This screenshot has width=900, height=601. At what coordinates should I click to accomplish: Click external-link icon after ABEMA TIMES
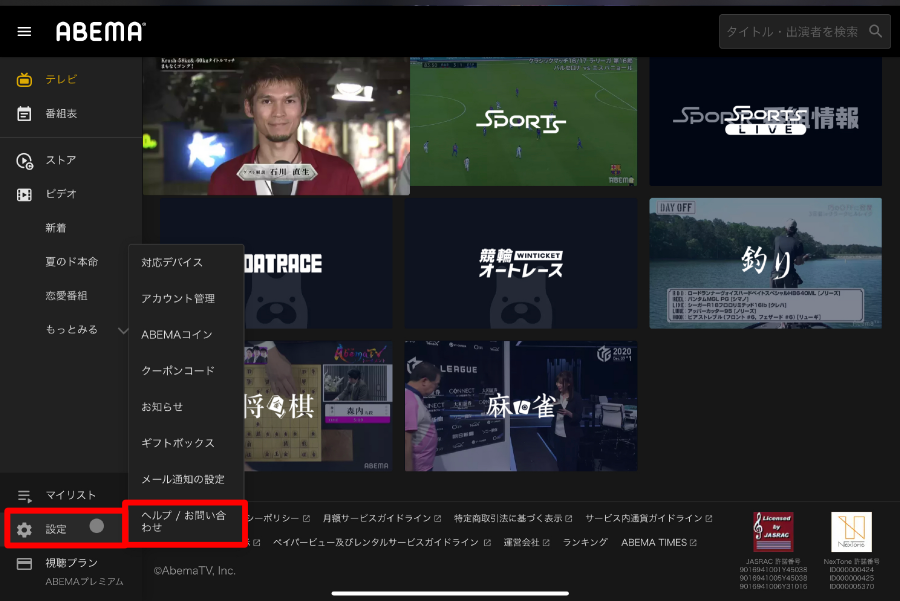(x=693, y=542)
